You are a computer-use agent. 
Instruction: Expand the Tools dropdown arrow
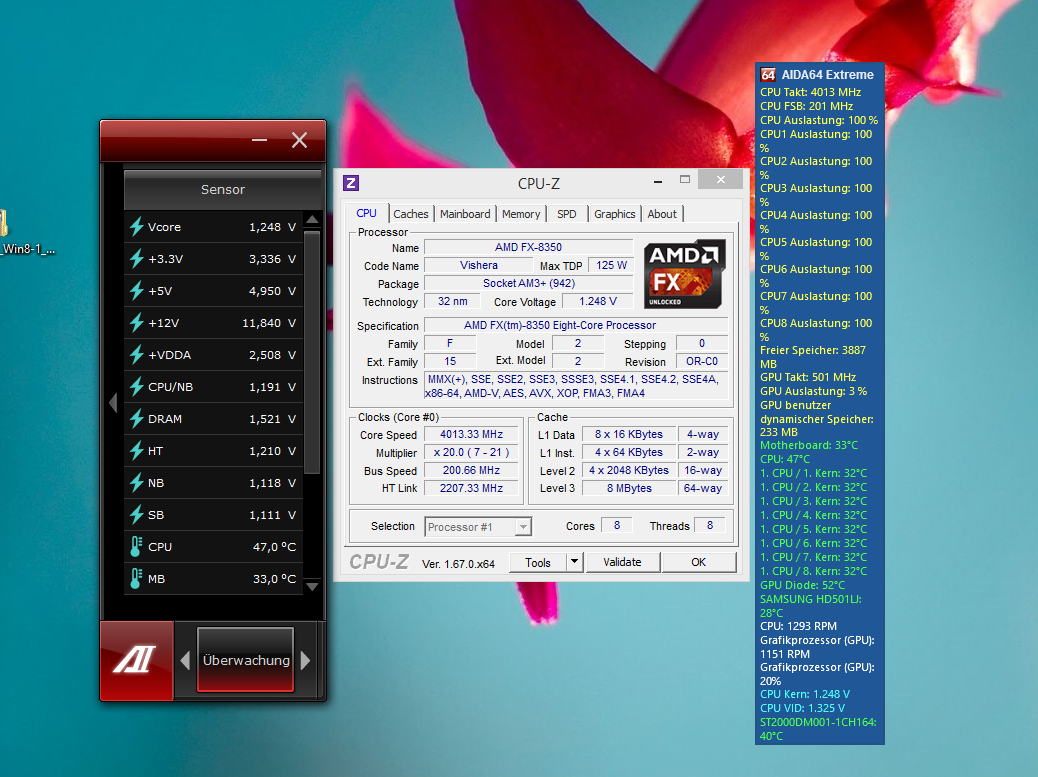pyautogui.click(x=575, y=562)
